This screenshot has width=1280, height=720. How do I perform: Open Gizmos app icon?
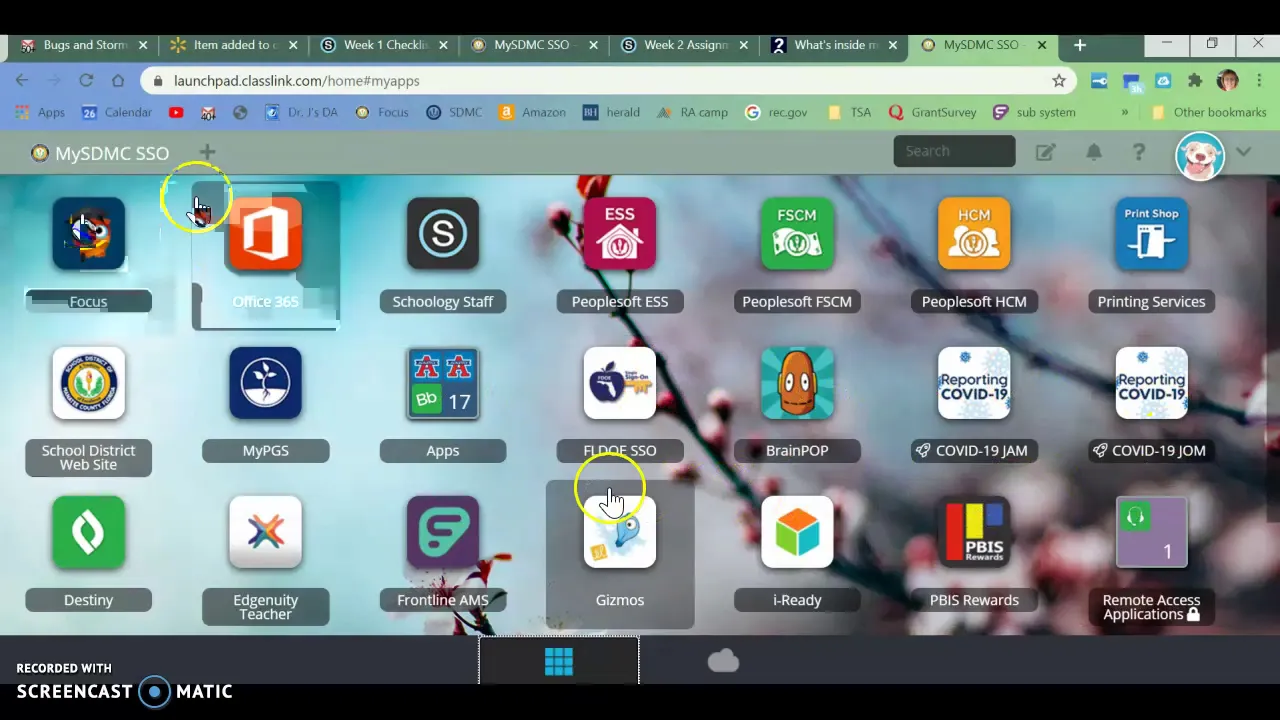pyautogui.click(x=620, y=532)
